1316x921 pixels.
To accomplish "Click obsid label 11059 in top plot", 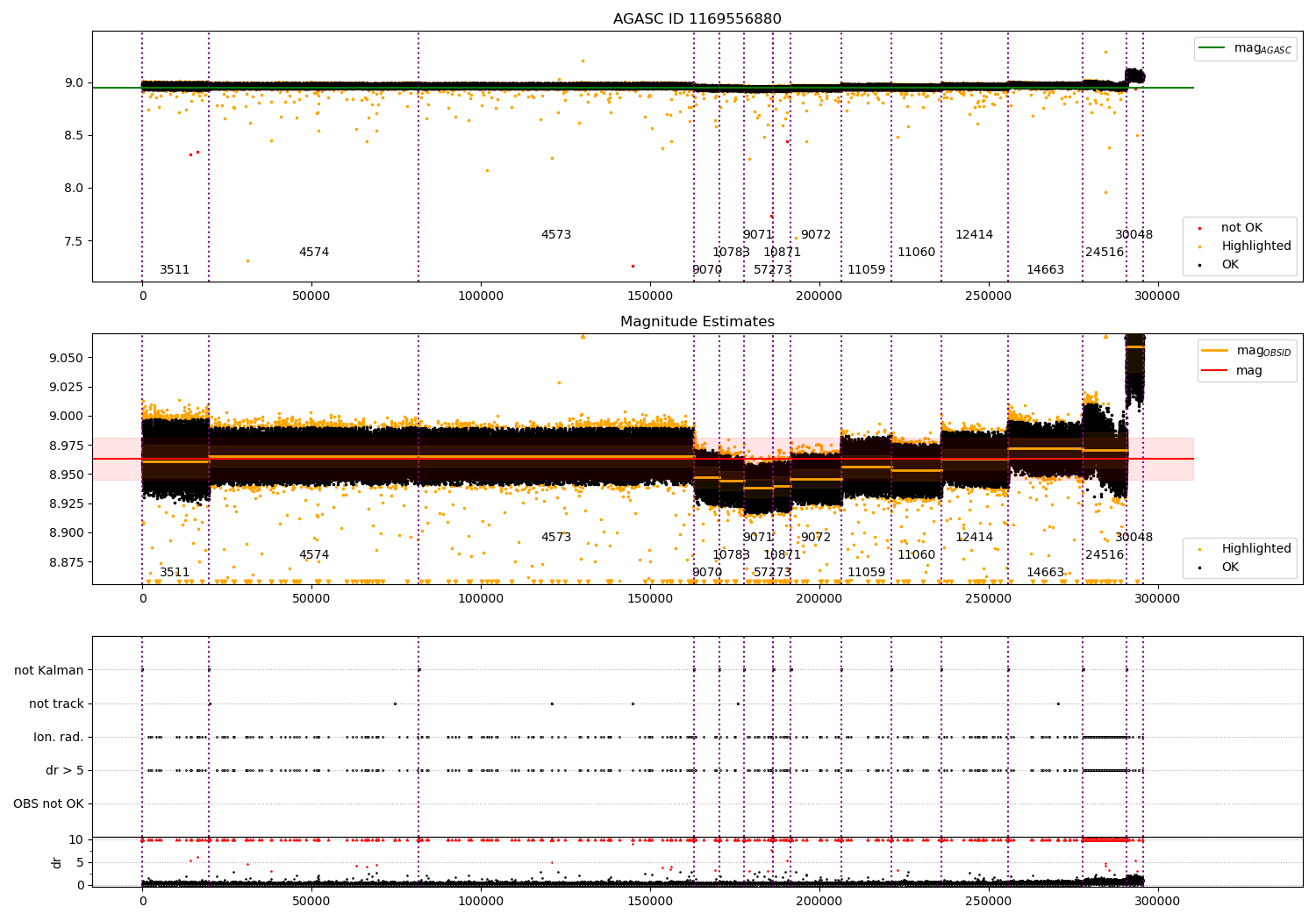I will (x=867, y=270).
